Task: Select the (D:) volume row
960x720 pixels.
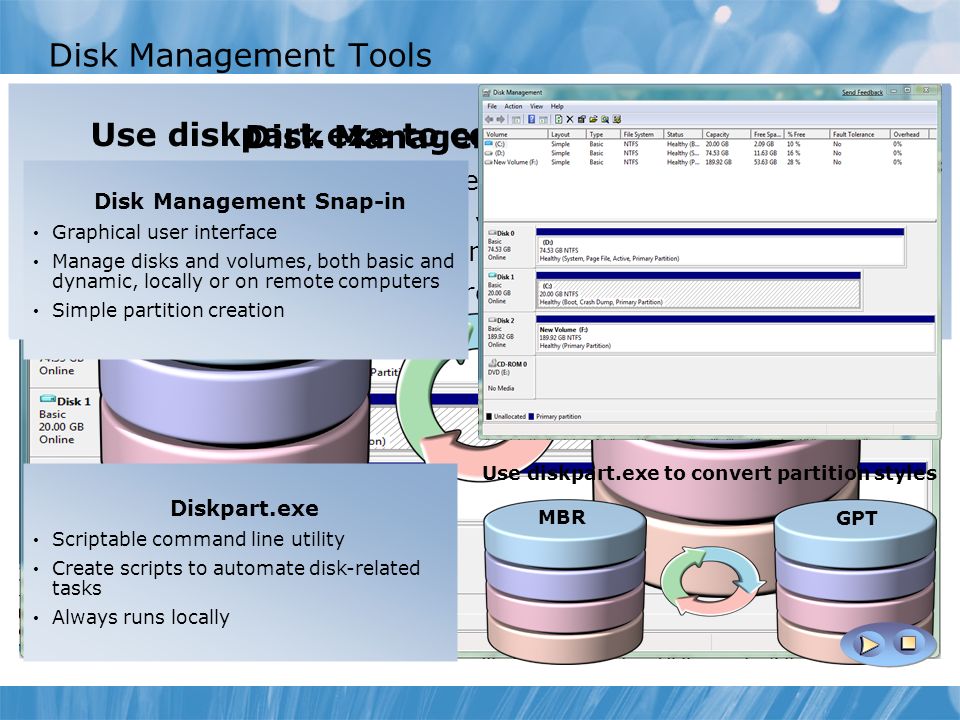Action: click(709, 153)
